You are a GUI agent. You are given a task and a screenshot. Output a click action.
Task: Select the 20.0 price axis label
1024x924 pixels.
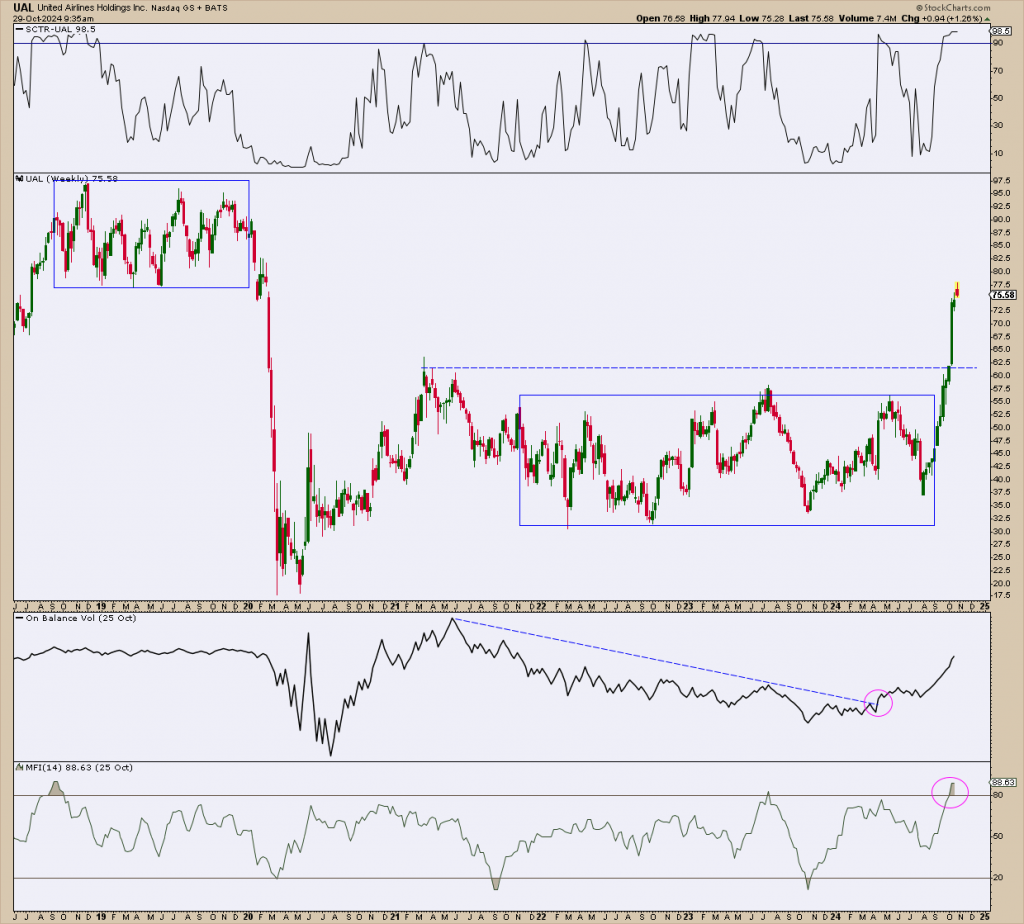pyautogui.click(x=1002, y=583)
